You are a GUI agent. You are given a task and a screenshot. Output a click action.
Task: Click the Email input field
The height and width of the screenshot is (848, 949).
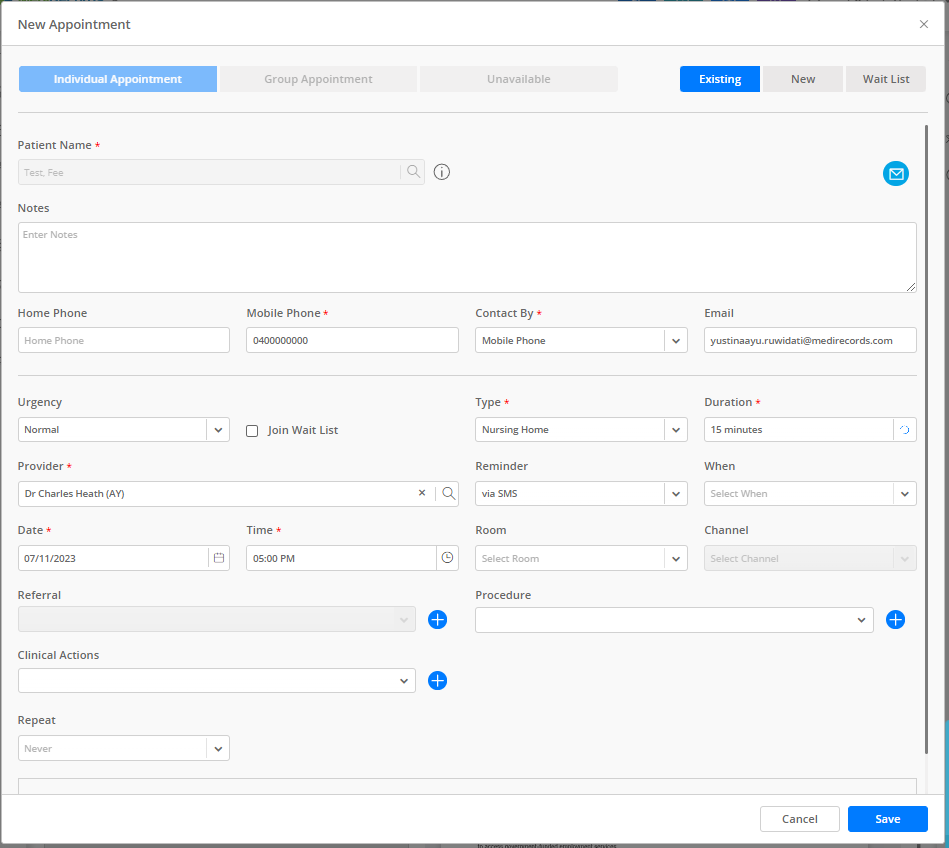click(x=810, y=340)
